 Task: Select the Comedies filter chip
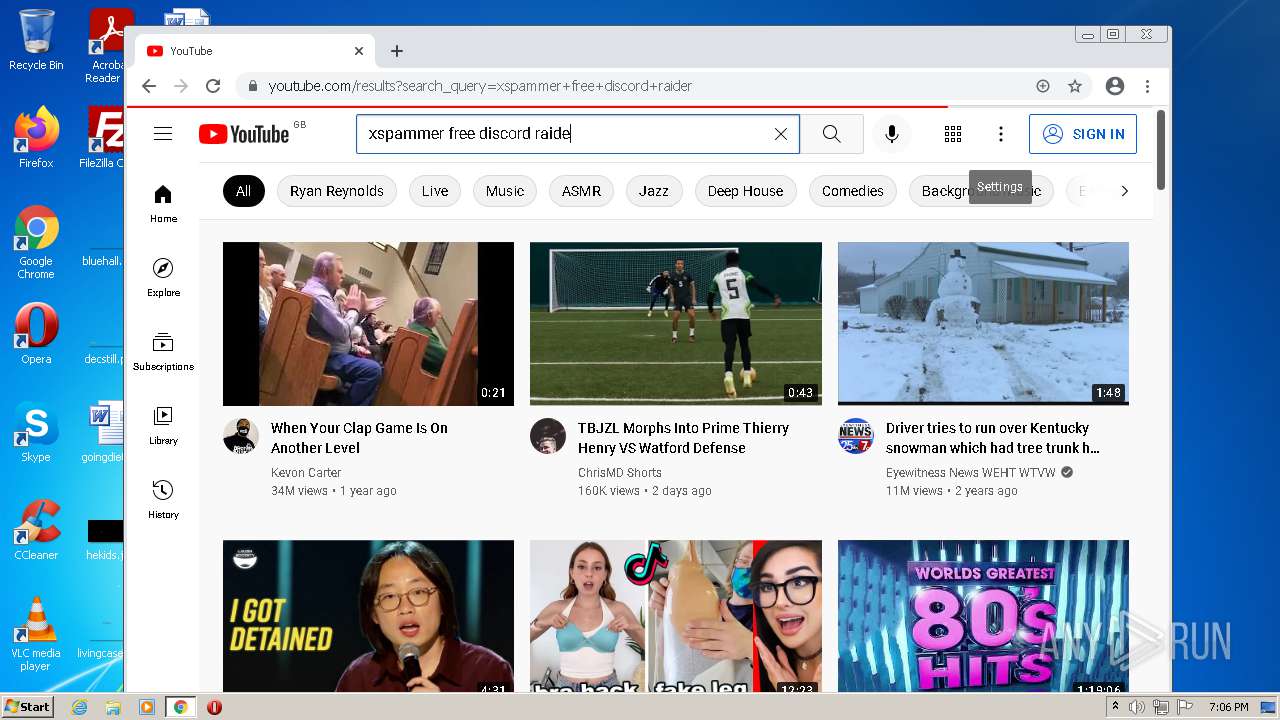853,191
